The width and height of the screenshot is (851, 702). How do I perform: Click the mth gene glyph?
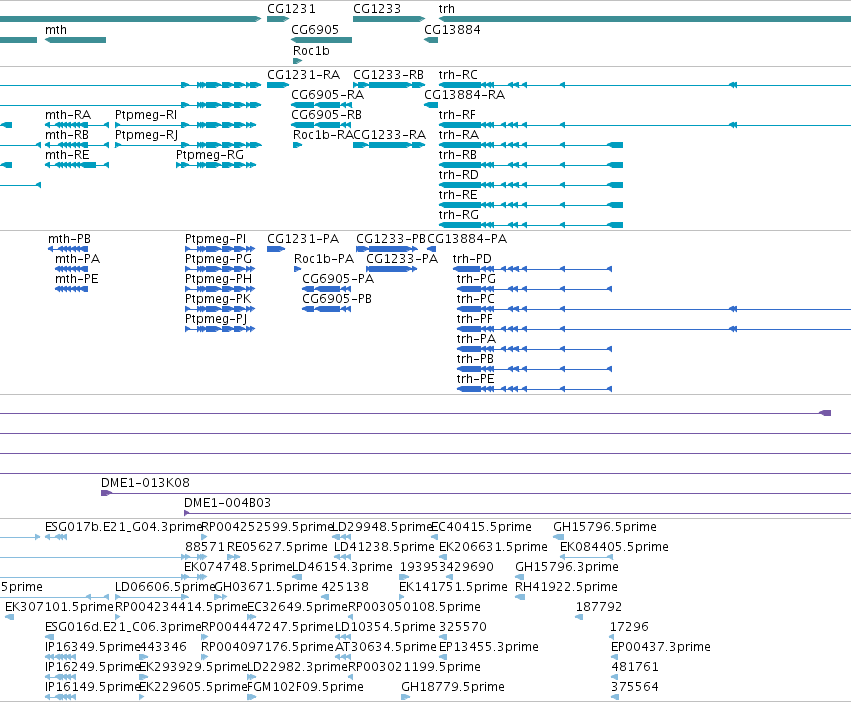pos(75,40)
